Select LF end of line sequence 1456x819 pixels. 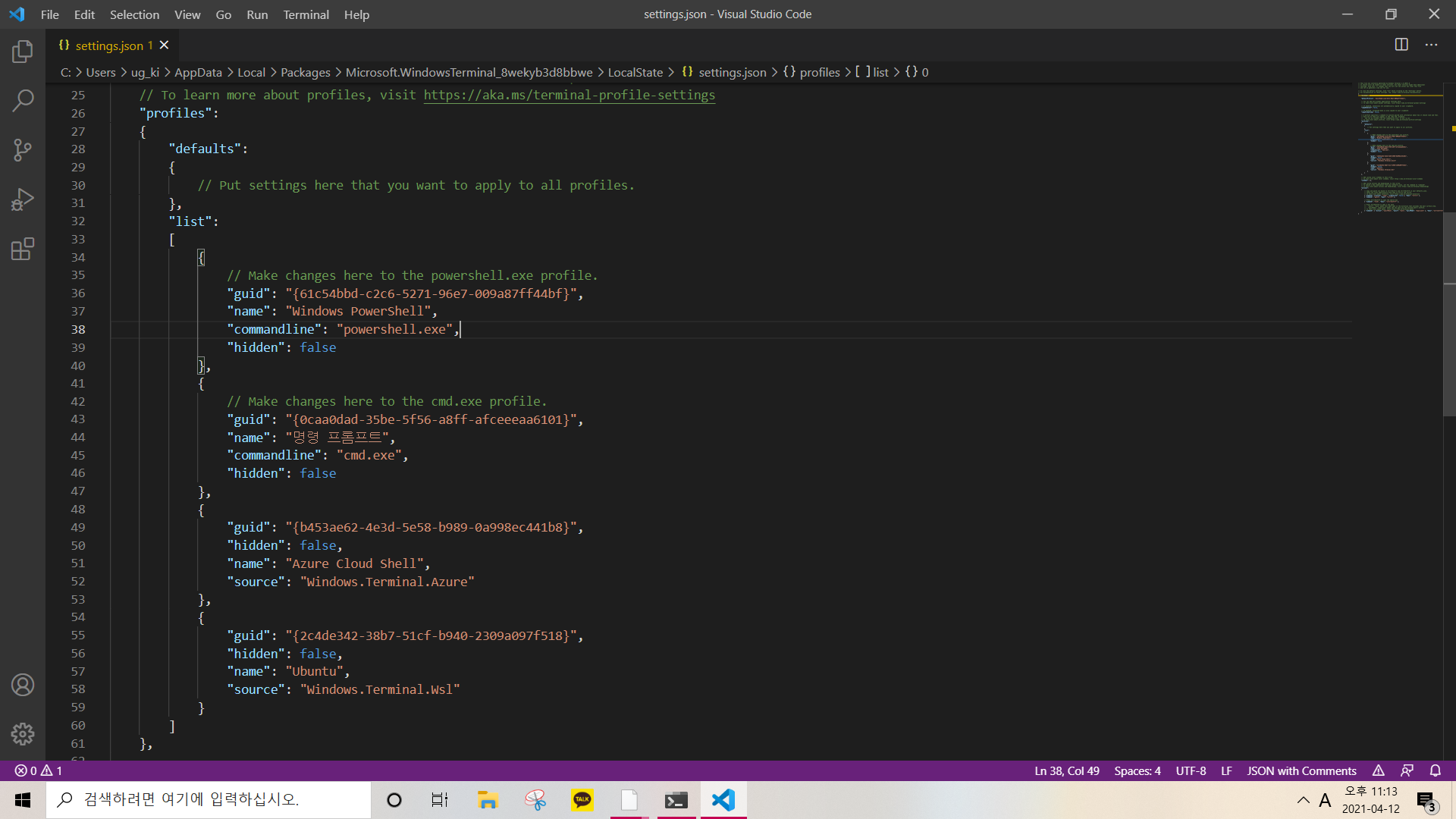click(1226, 770)
